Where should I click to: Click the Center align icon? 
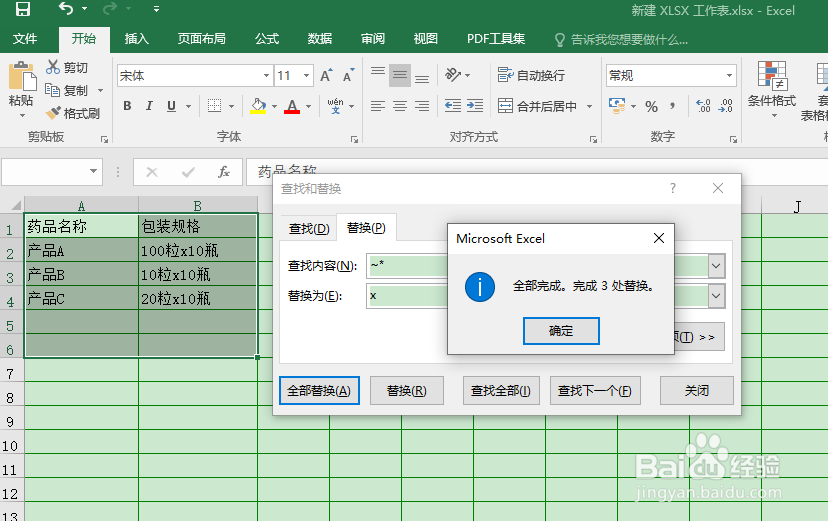[x=400, y=106]
